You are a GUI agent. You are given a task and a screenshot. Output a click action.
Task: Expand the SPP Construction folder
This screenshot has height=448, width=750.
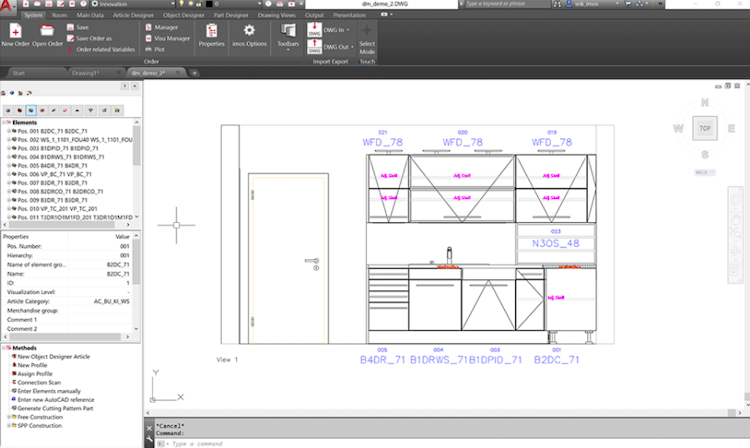pyautogui.click(x=9, y=426)
